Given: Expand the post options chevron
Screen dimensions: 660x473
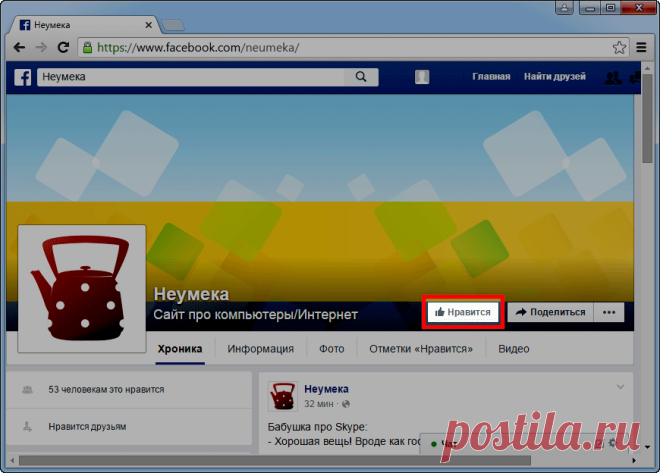Looking at the screenshot, I should tap(620, 387).
